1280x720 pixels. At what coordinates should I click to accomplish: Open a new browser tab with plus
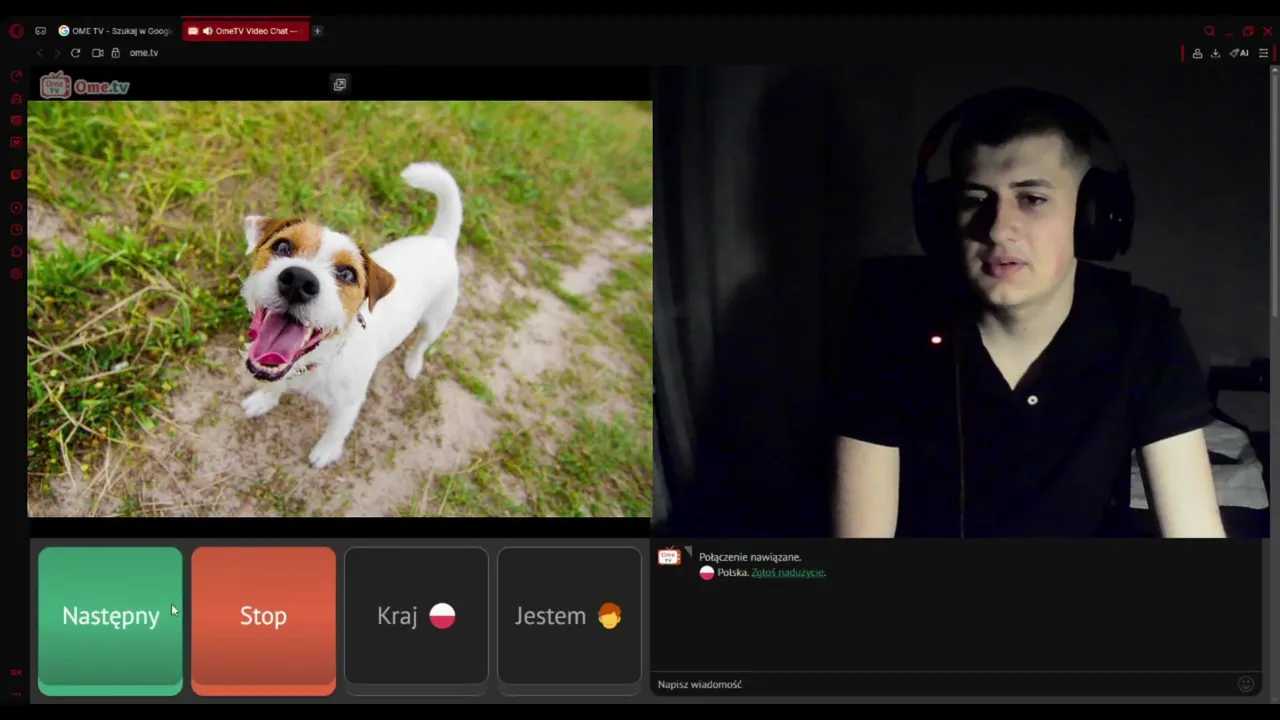(317, 31)
